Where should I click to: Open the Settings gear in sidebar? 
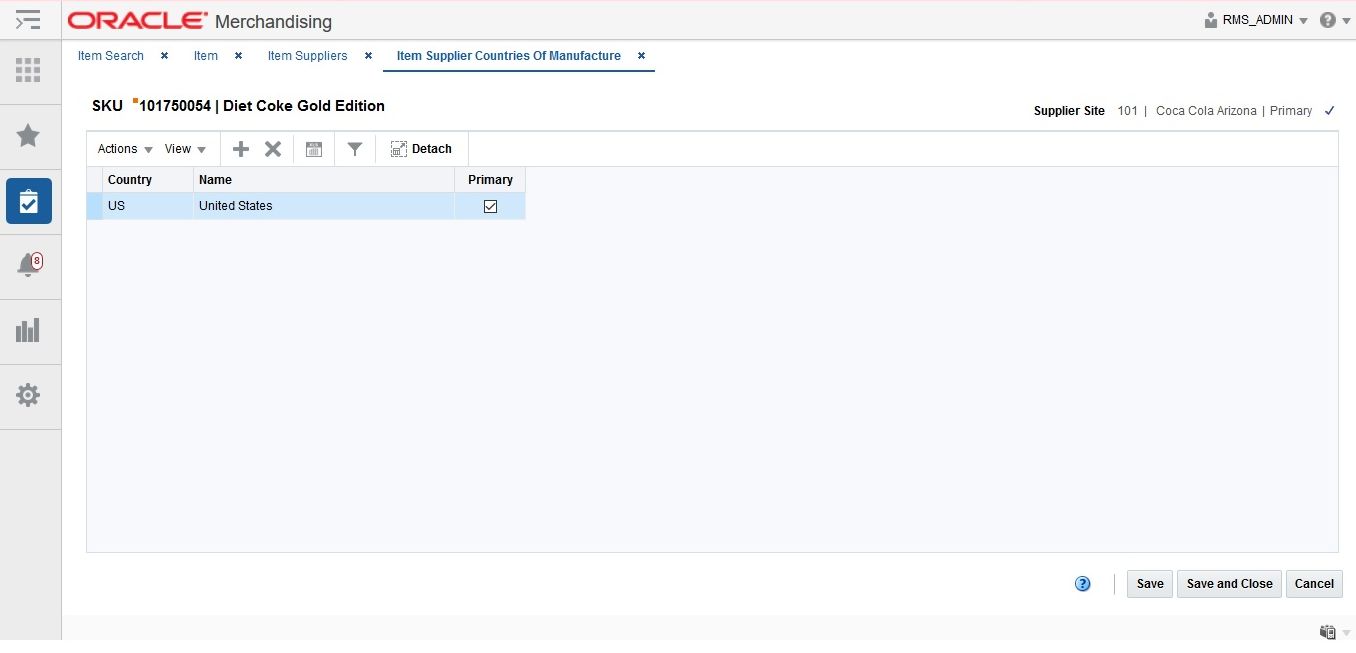pos(28,395)
